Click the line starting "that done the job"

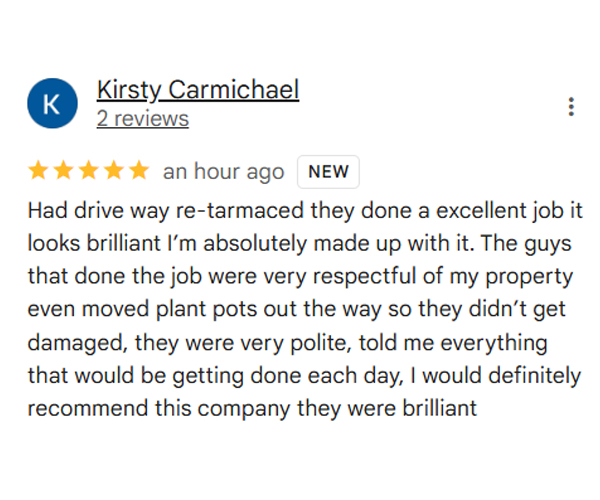coord(299,278)
